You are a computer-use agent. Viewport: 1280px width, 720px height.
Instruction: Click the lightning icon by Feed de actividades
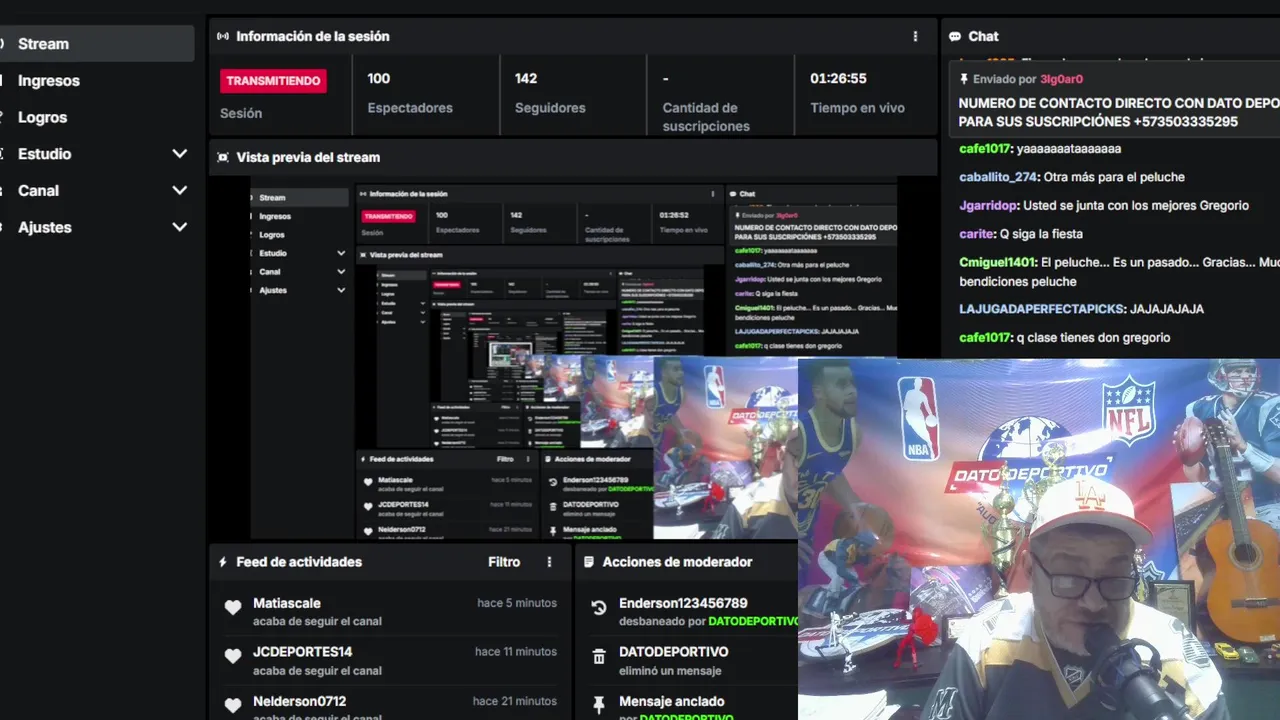click(223, 562)
